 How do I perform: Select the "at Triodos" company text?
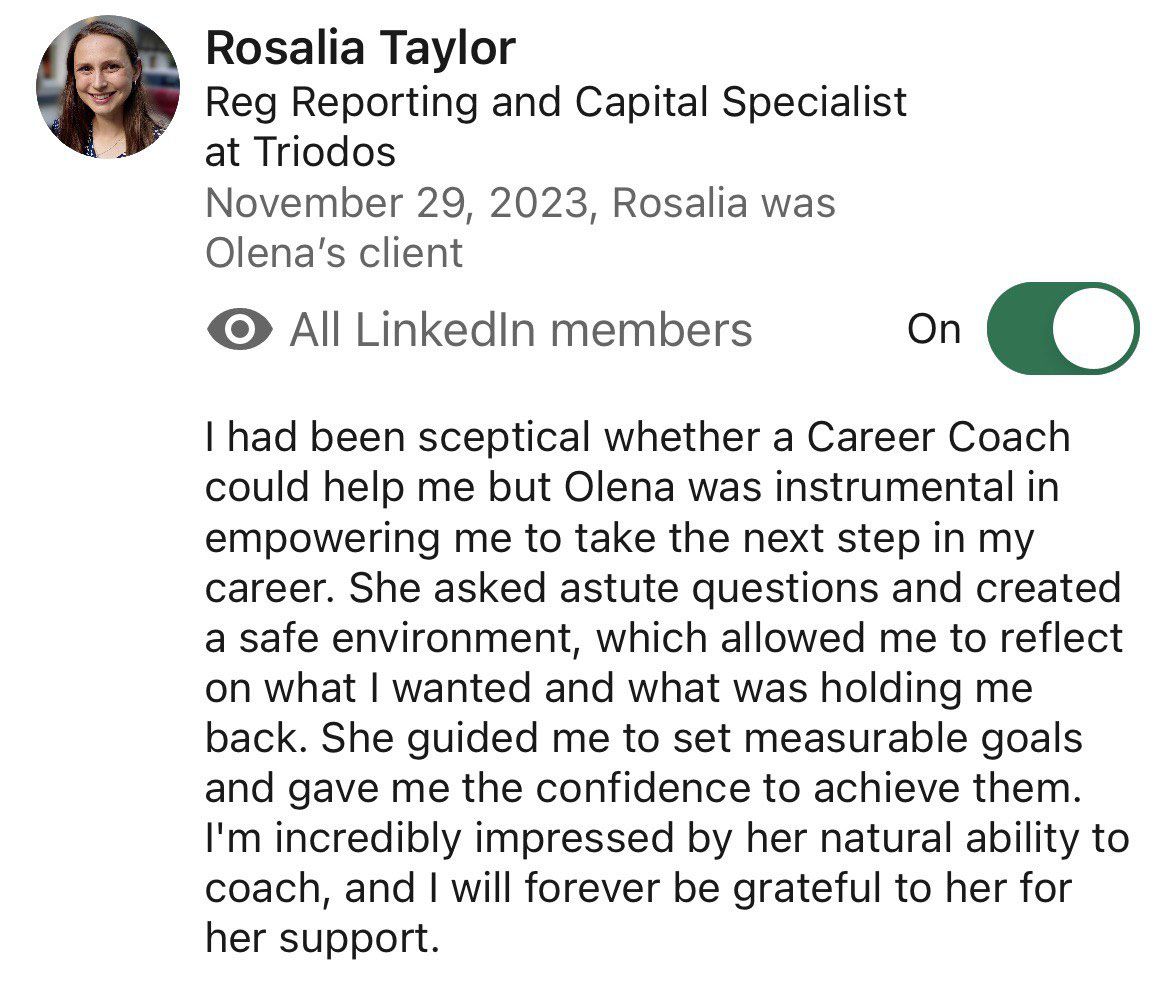[x=300, y=153]
